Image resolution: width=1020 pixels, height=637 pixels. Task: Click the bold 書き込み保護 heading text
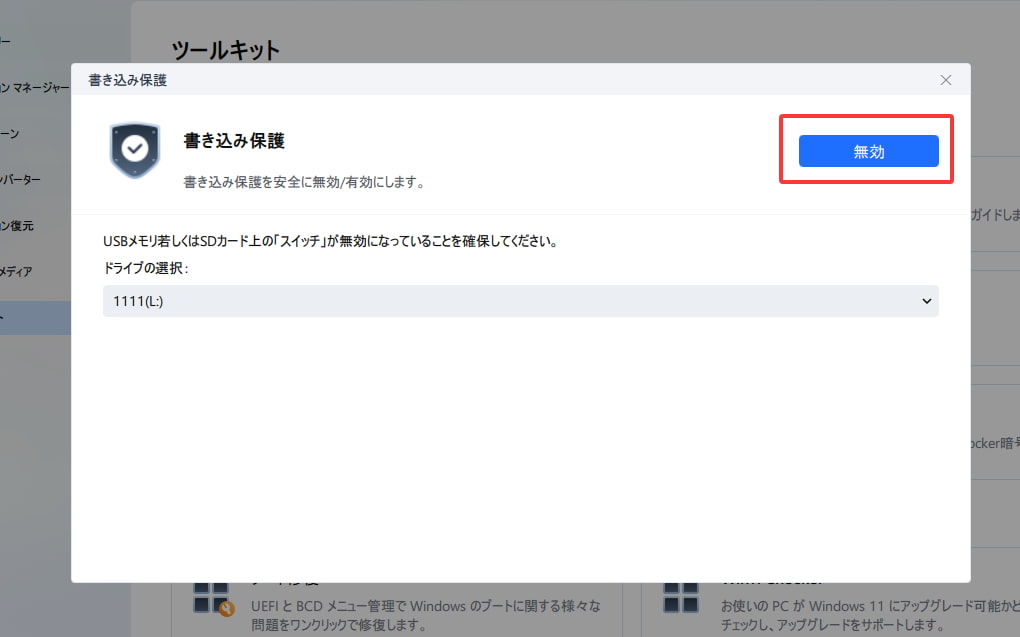click(234, 141)
